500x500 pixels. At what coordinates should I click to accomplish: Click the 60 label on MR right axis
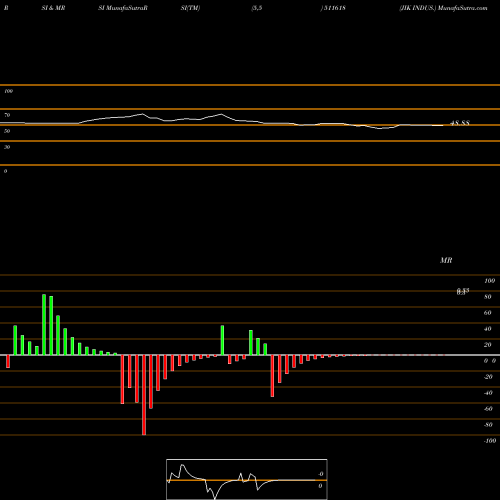click(x=488, y=313)
